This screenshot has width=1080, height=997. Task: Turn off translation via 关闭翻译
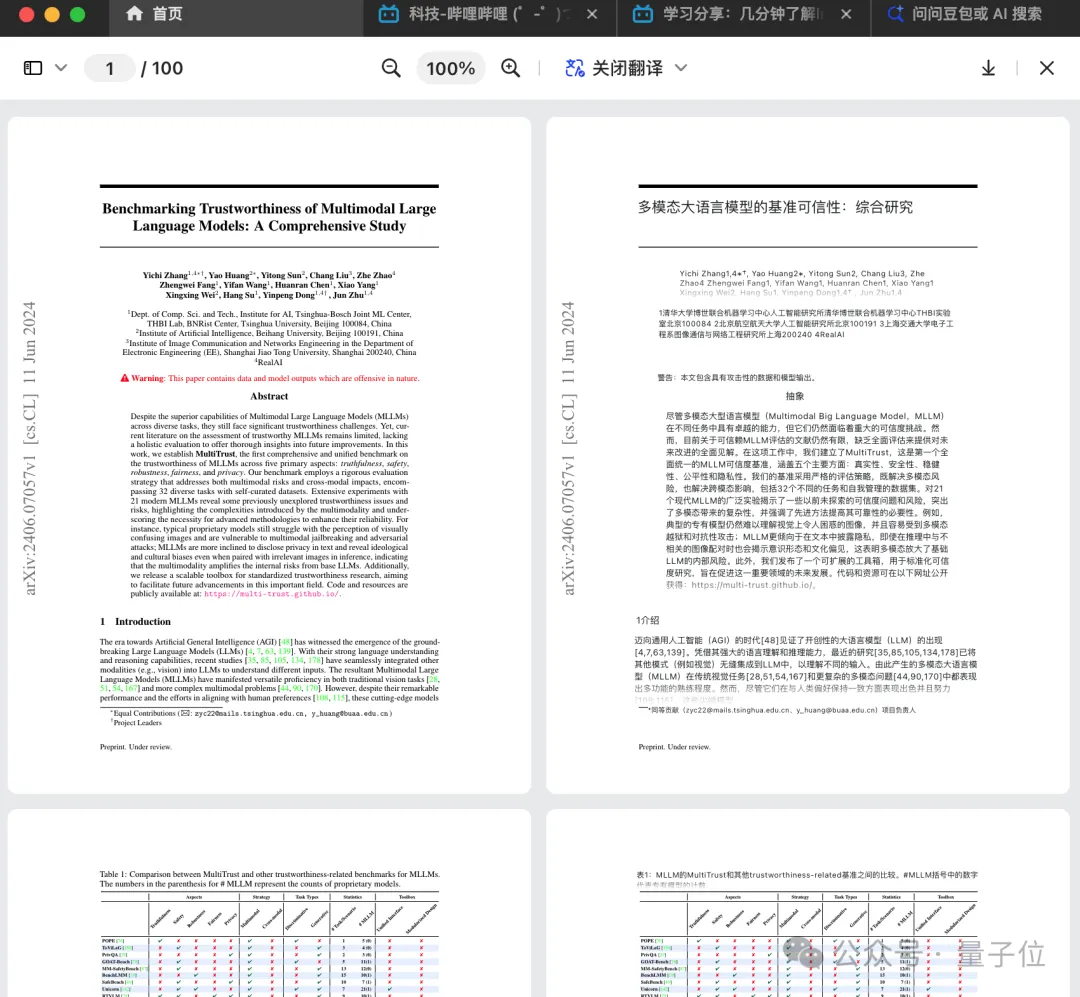[x=627, y=68]
